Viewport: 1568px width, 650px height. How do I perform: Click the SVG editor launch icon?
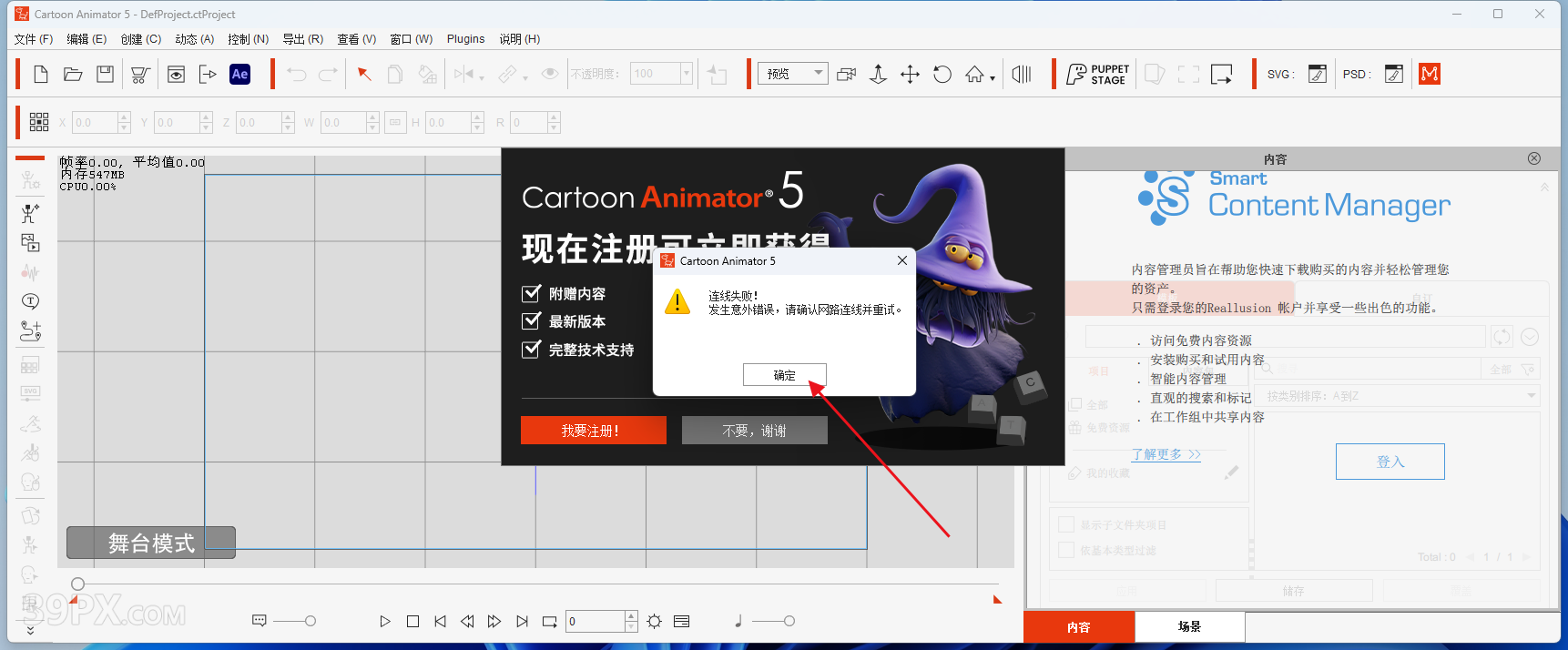pyautogui.click(x=1317, y=75)
